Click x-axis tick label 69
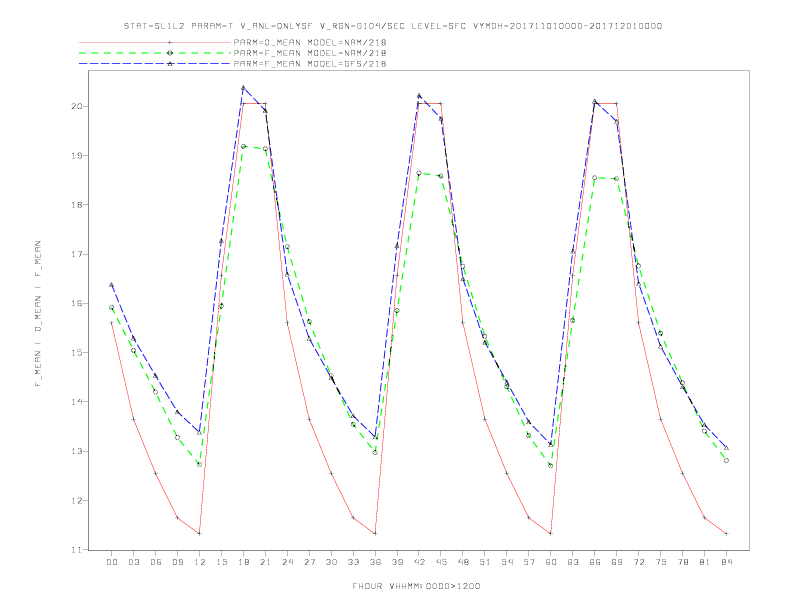Image resolution: width=792 pixels, height=612 pixels. click(617, 562)
